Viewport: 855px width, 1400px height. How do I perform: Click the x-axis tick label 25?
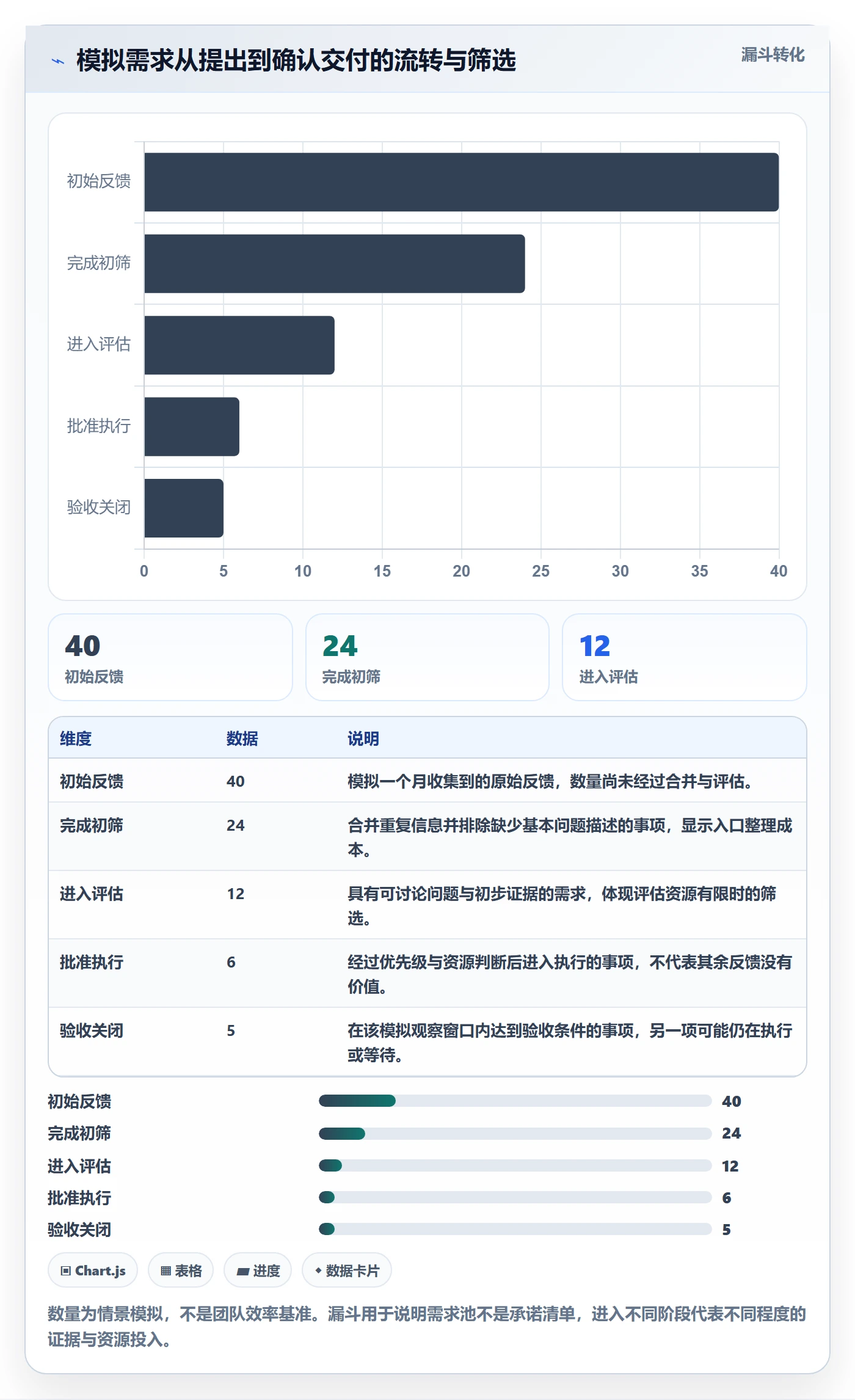(x=540, y=571)
